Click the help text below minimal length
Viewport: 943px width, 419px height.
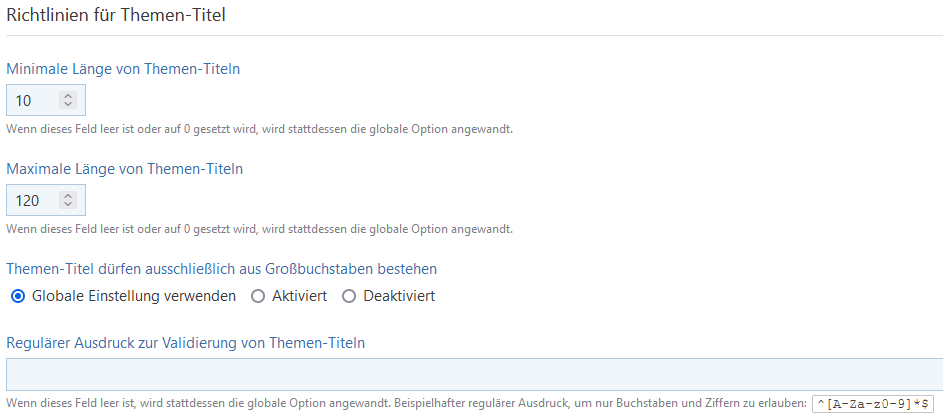[x=260, y=129]
